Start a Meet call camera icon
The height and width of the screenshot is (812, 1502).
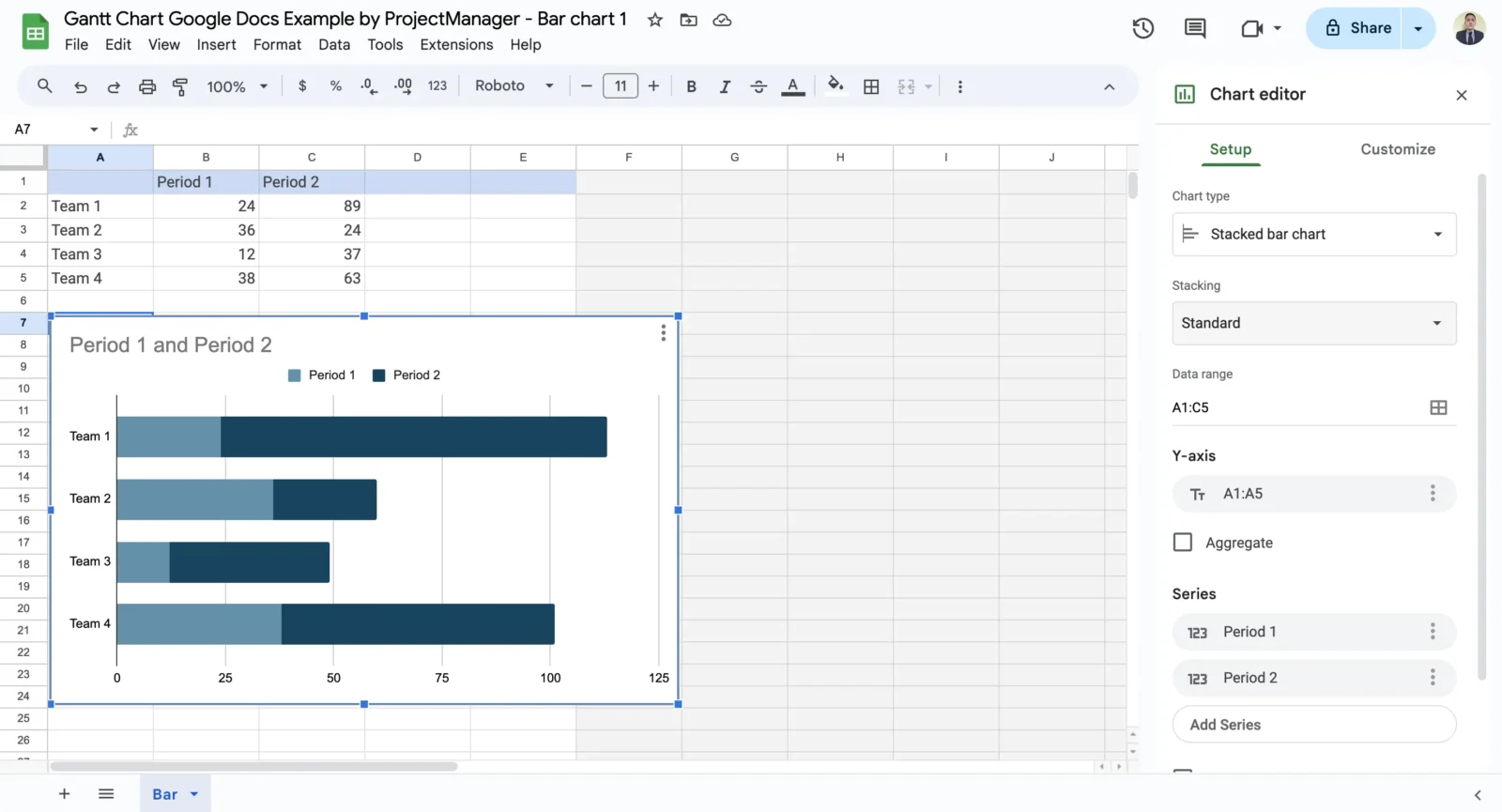click(1252, 28)
